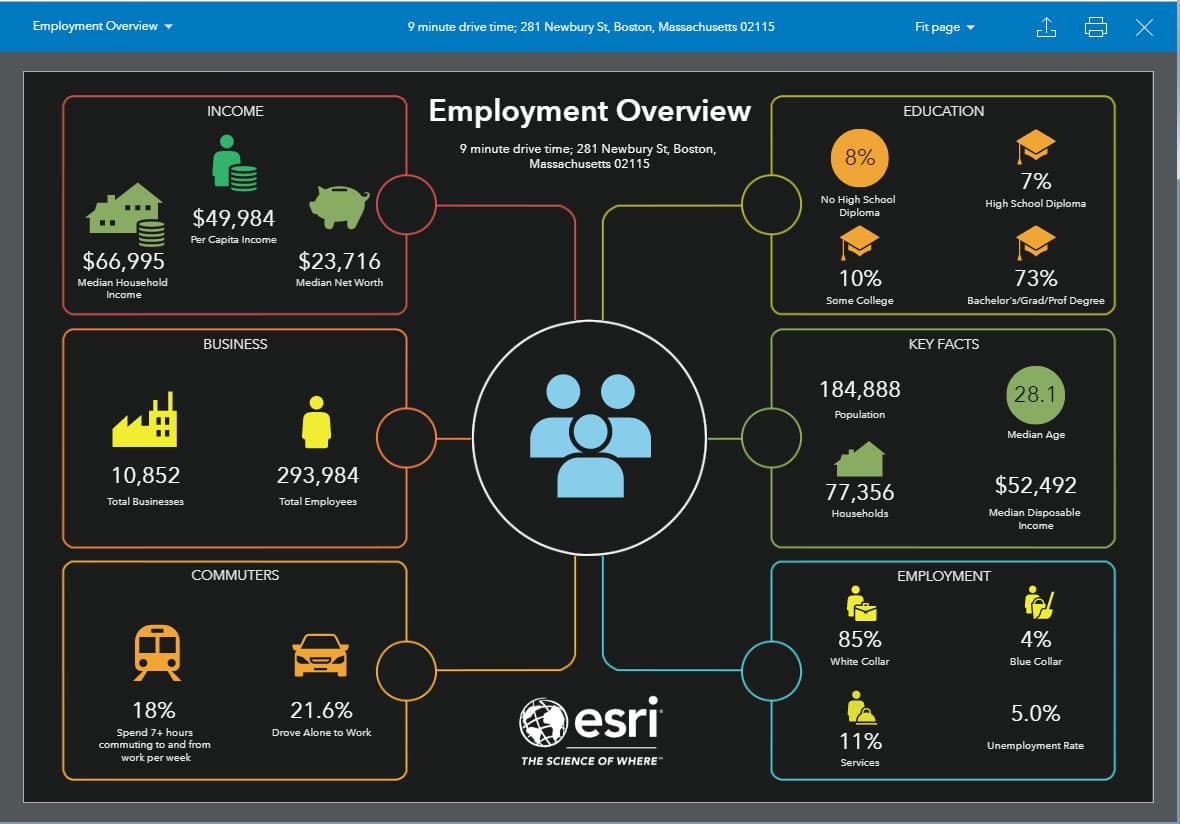Click the export share button
This screenshot has height=824, width=1180.
tap(1046, 27)
